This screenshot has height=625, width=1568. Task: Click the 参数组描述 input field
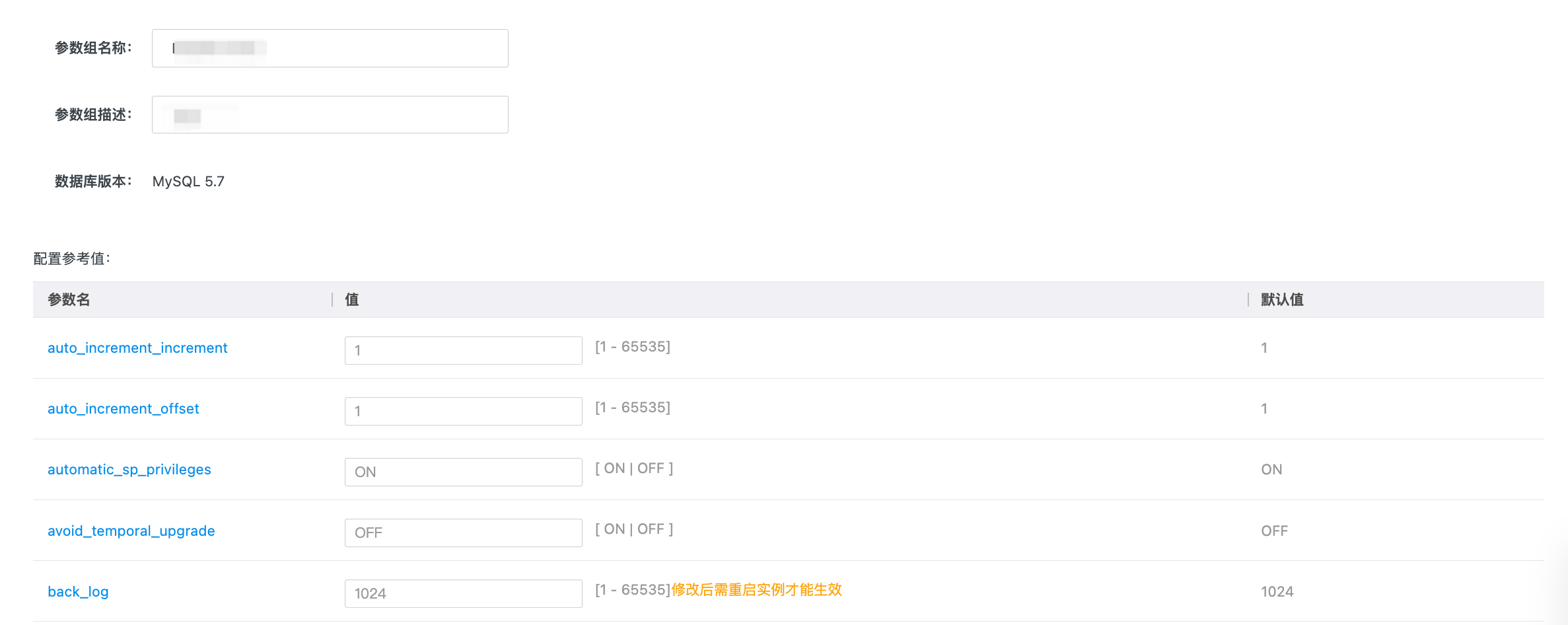330,115
